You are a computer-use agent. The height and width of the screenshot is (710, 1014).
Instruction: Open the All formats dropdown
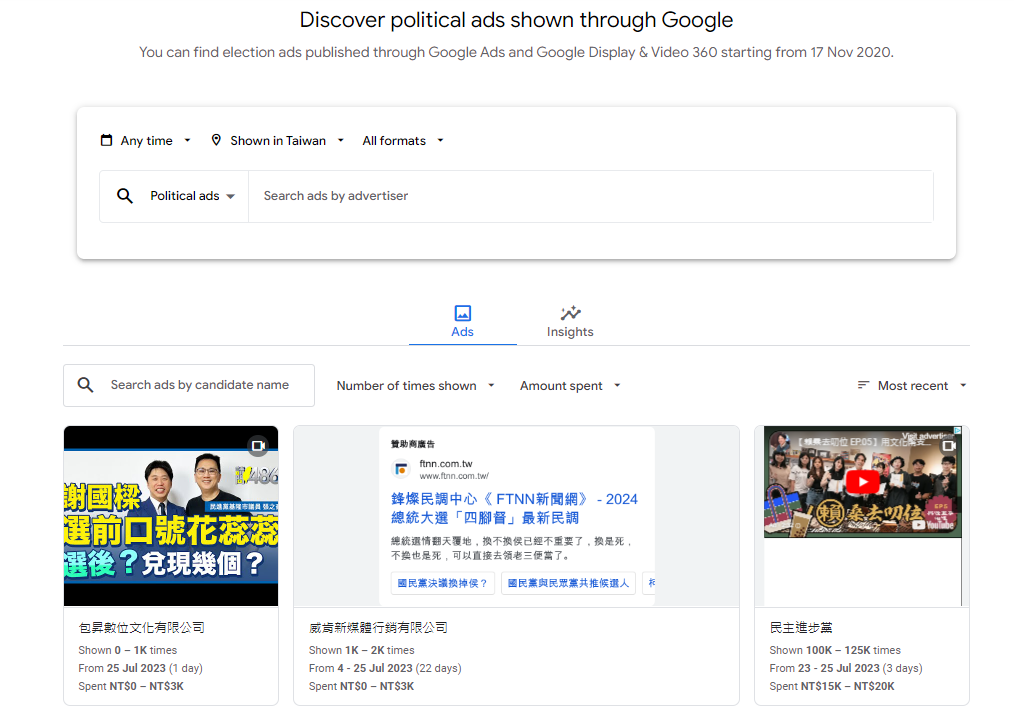tap(403, 140)
